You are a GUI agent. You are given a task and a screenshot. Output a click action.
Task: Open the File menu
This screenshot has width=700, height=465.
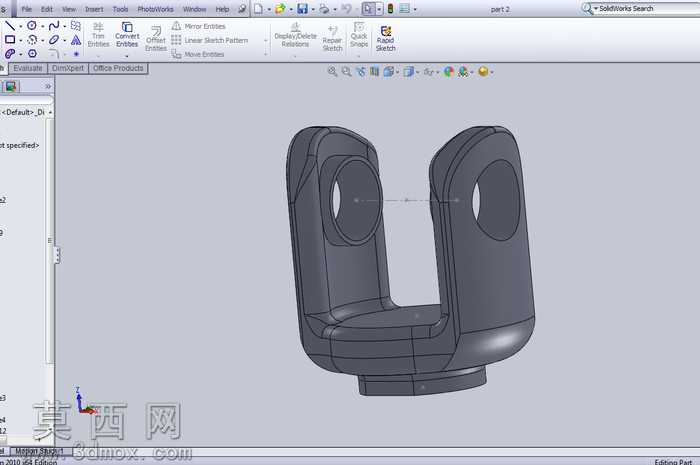click(27, 9)
